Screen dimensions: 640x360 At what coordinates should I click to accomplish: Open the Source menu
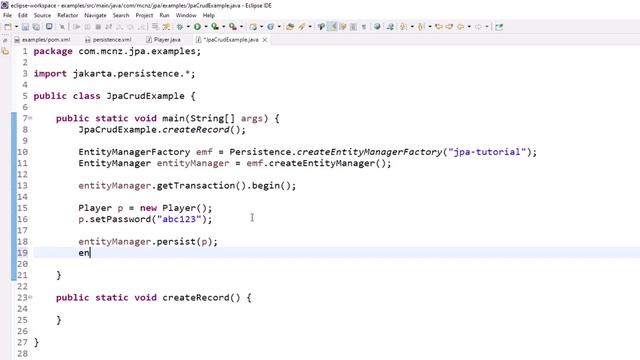42,15
